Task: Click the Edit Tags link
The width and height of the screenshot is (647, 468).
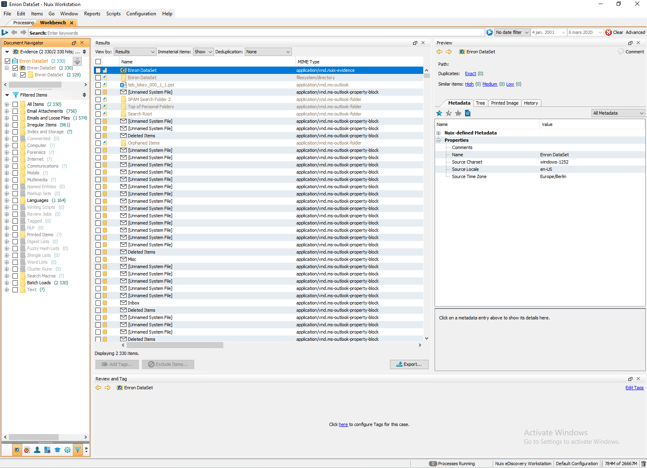Action: coord(635,388)
